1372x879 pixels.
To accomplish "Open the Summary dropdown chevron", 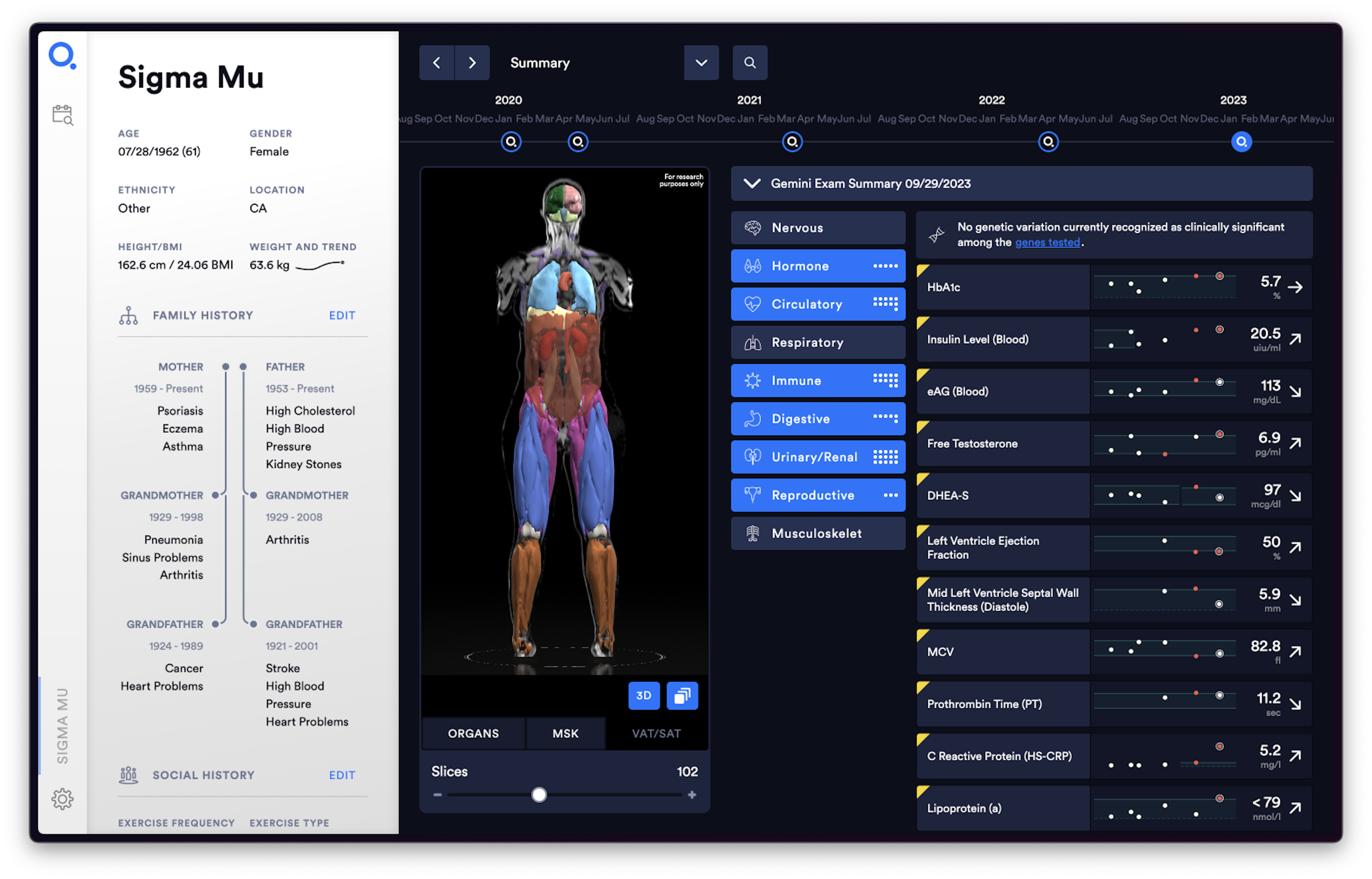I will coord(701,63).
